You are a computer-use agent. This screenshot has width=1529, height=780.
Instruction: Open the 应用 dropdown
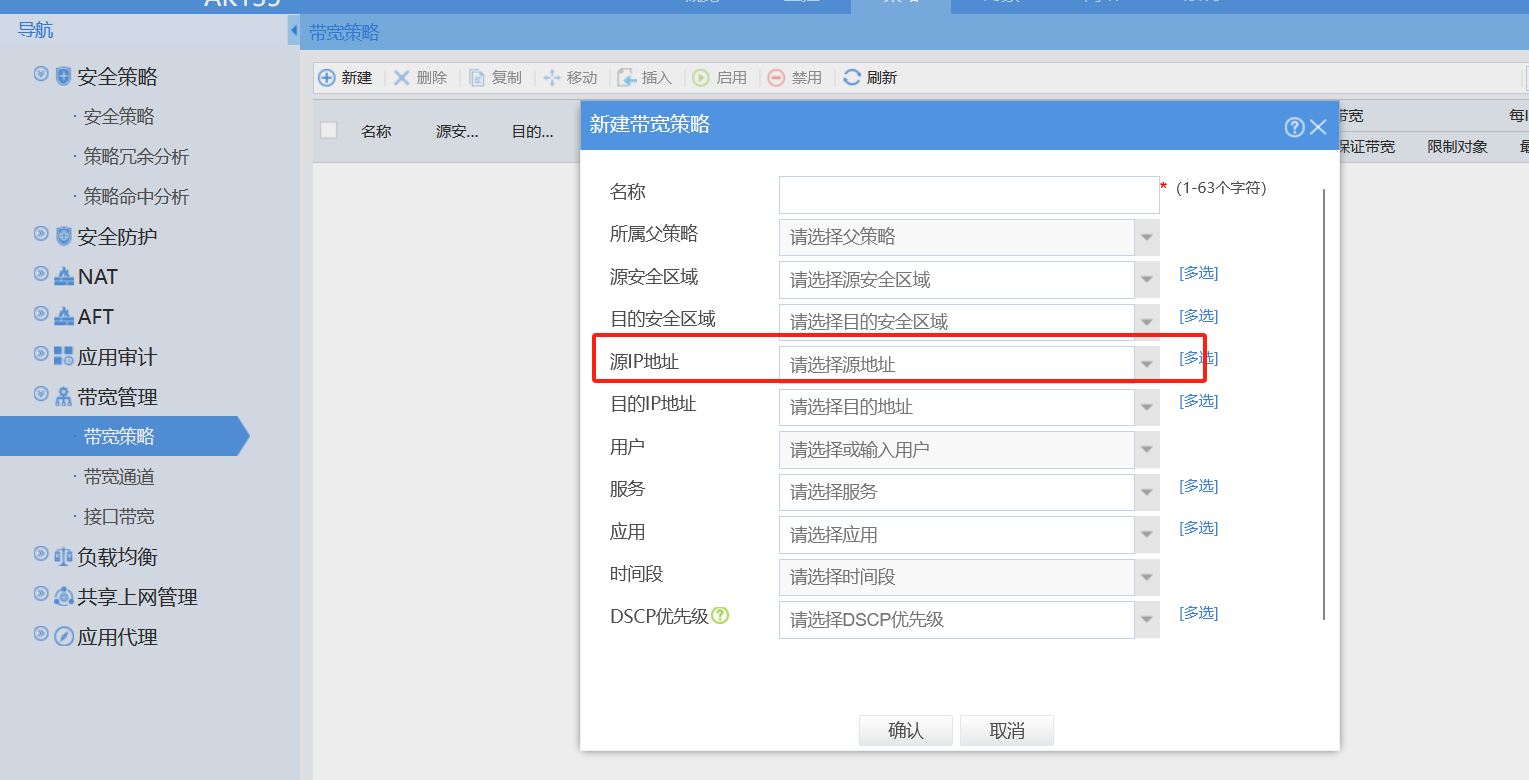coord(1147,535)
